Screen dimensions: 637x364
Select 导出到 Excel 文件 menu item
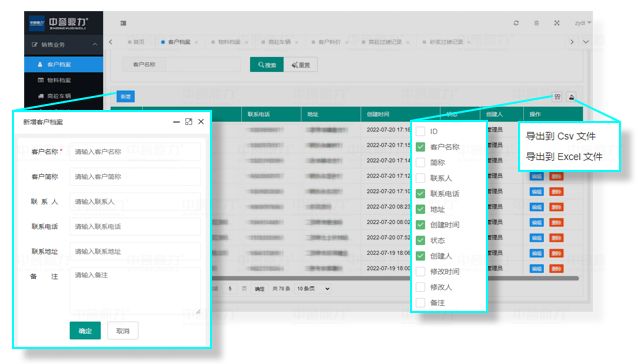tap(564, 156)
